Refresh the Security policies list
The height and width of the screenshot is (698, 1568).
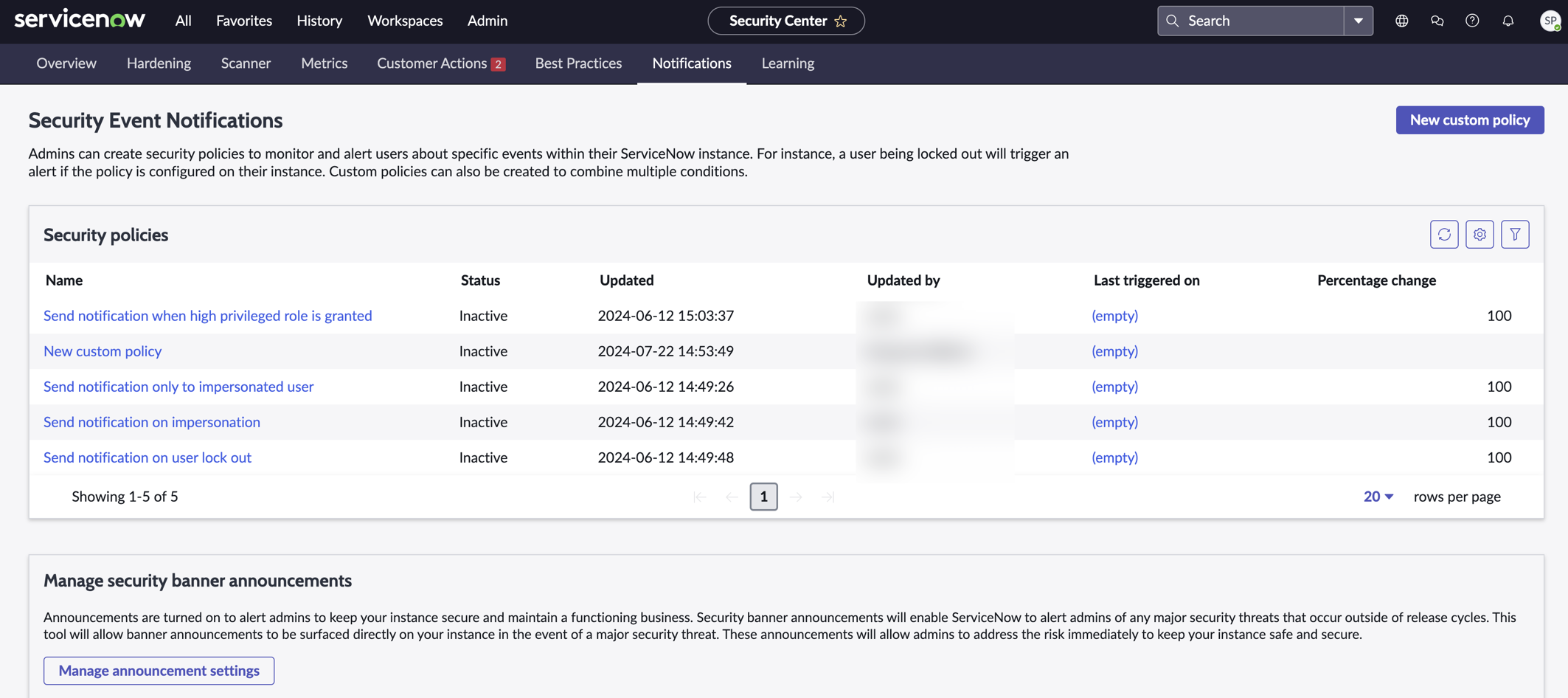1444,235
